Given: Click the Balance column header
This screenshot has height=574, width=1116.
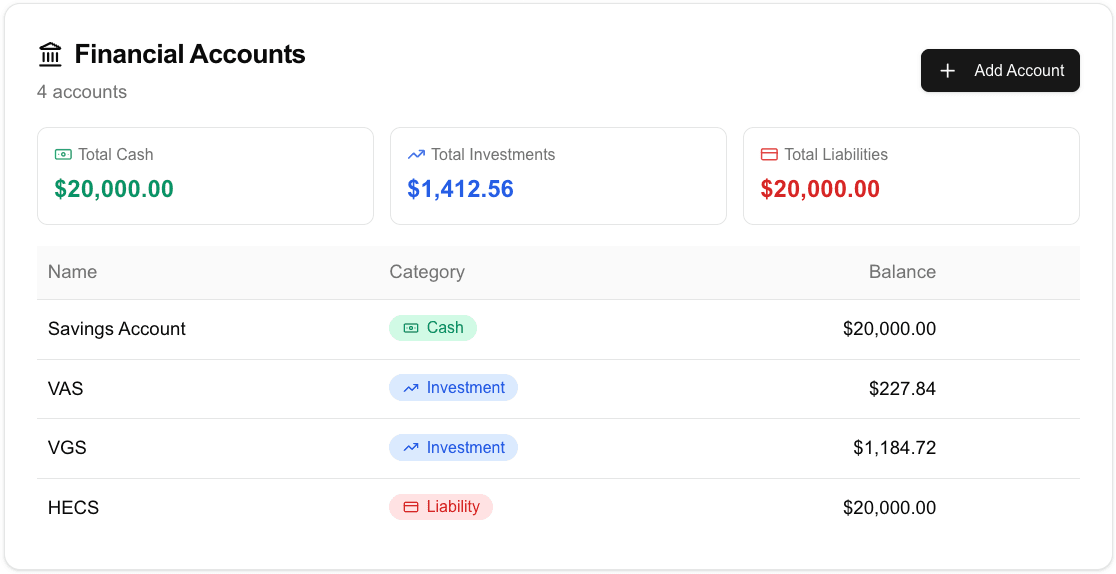Looking at the screenshot, I should (x=902, y=272).
